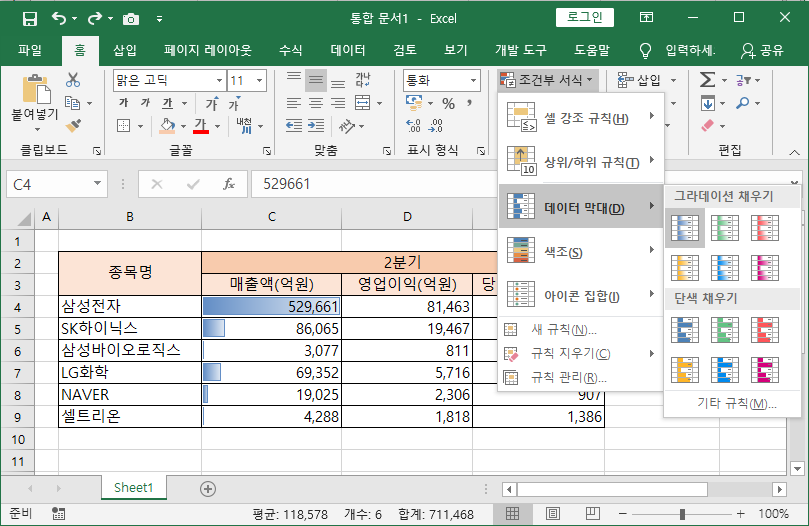Click 새 규칙 menu entry
Screen dimensions: 809x526
click(580, 329)
